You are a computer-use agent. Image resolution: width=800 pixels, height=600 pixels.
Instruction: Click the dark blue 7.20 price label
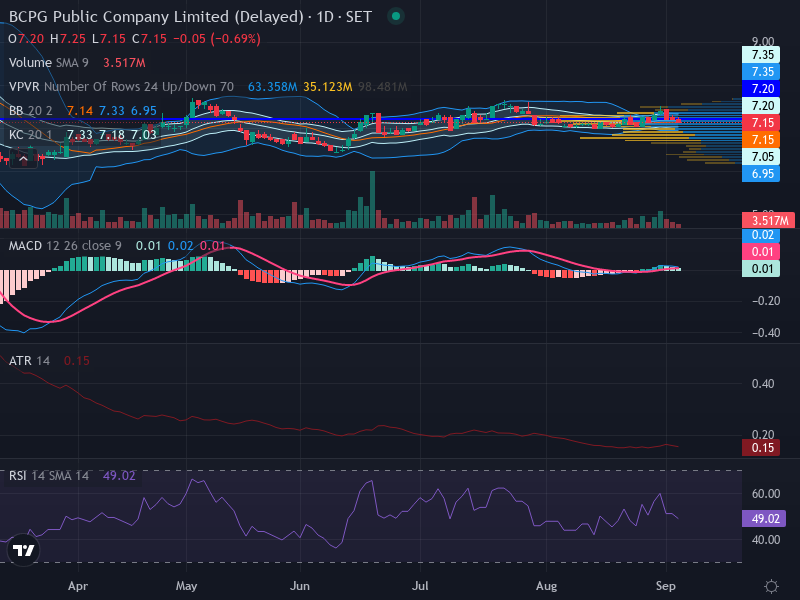[x=761, y=88]
